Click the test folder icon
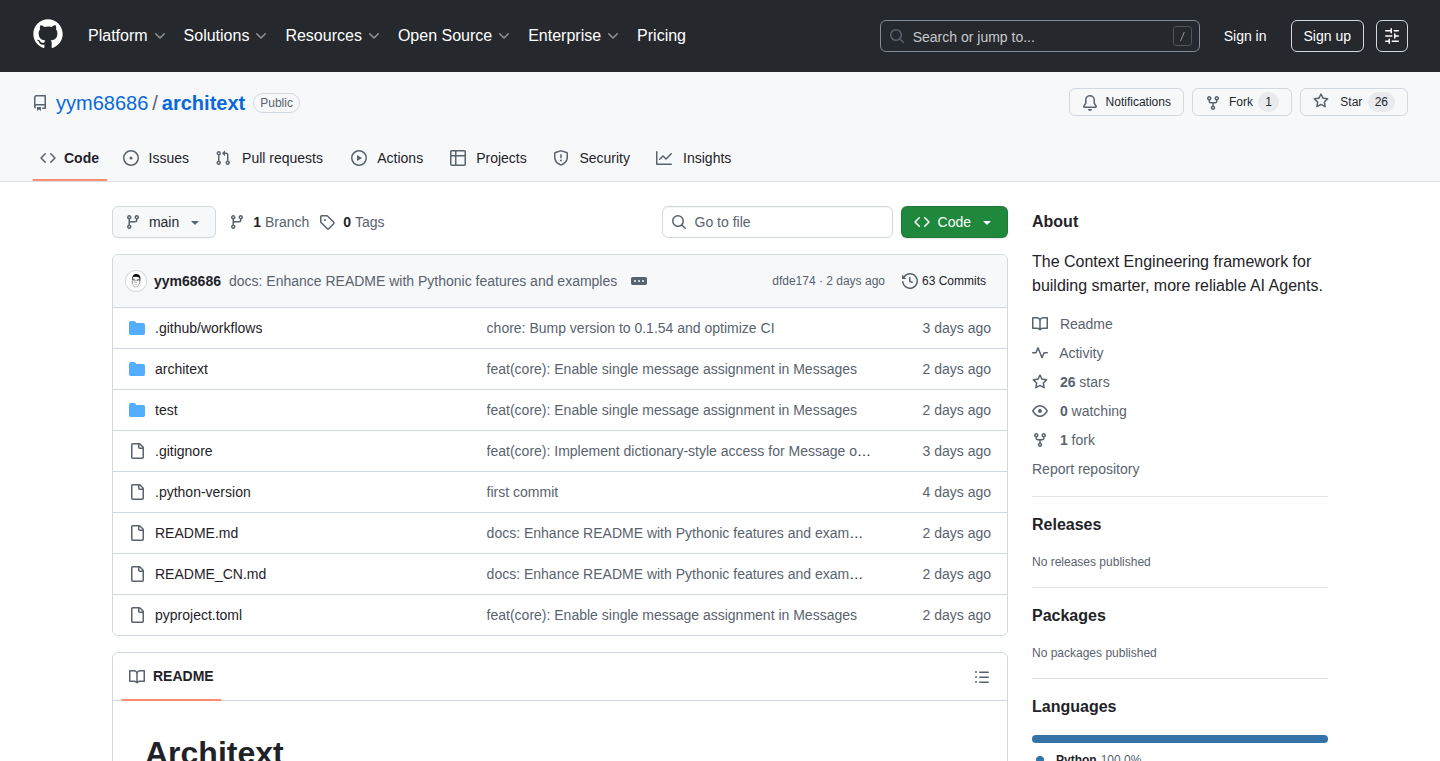The width and height of the screenshot is (1440, 761). [137, 410]
